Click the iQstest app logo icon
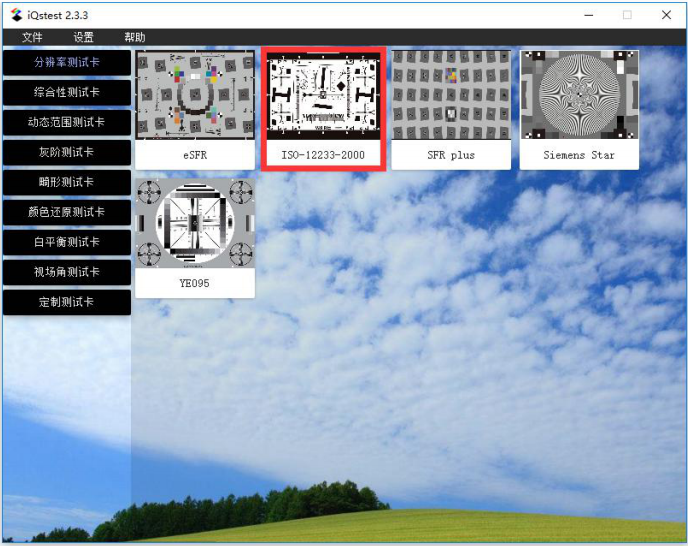The width and height of the screenshot is (688, 546). pyautogui.click(x=17, y=15)
